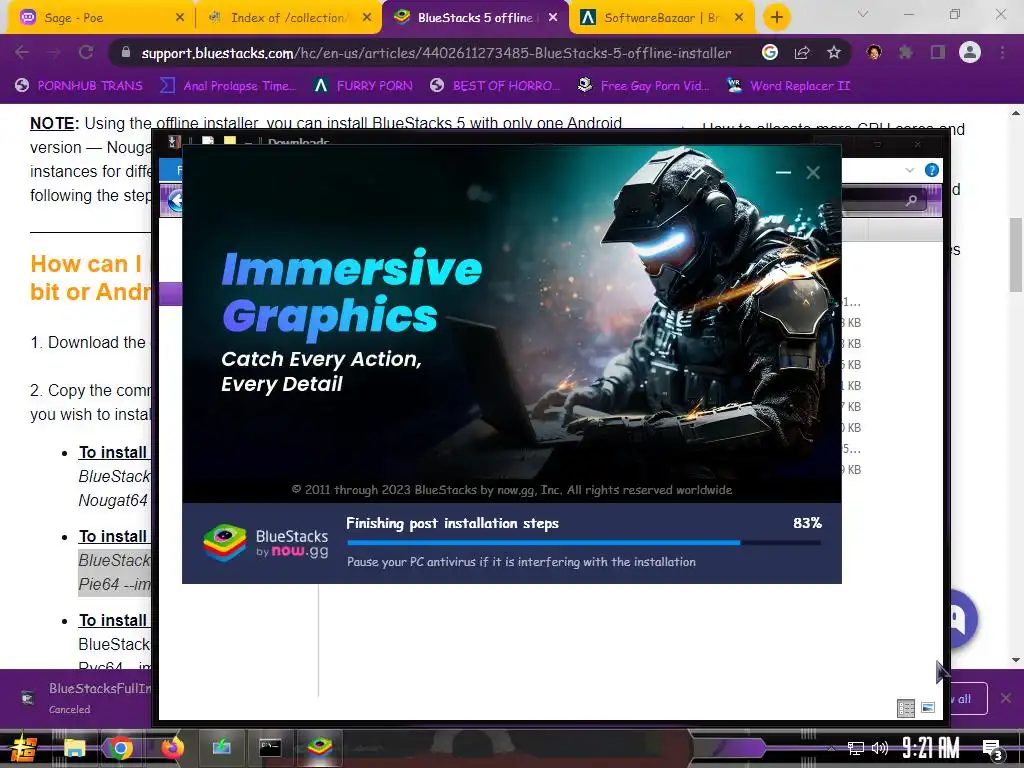This screenshot has height=768, width=1024.
Task: Close the BlueStacks installer window
Action: (813, 172)
